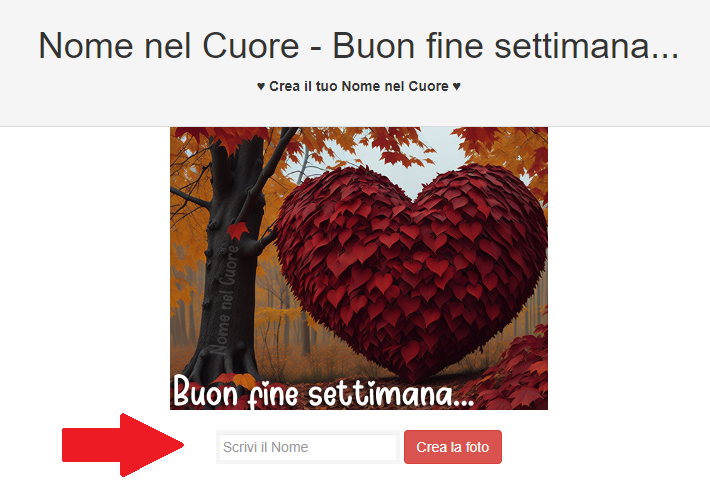Click the 'Crea la foto' button
The width and height of the screenshot is (710, 483).
tap(452, 447)
